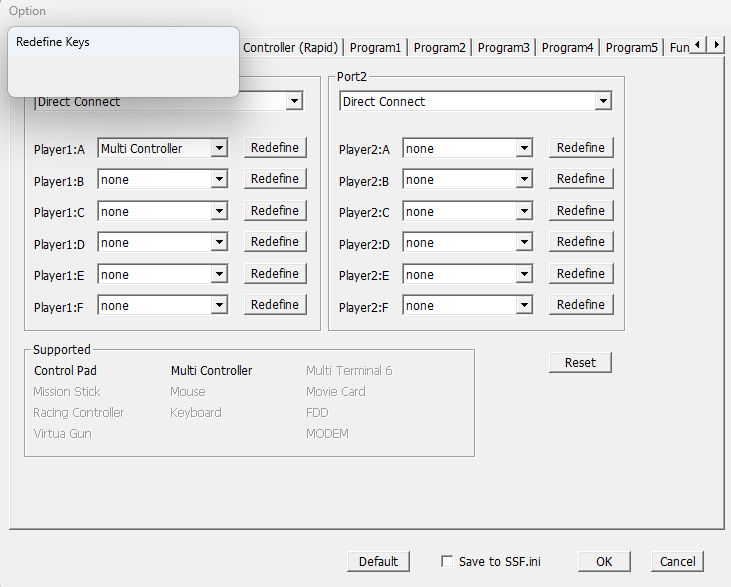The width and height of the screenshot is (731, 587).
Task: Select the Program3 tab
Action: tap(503, 47)
